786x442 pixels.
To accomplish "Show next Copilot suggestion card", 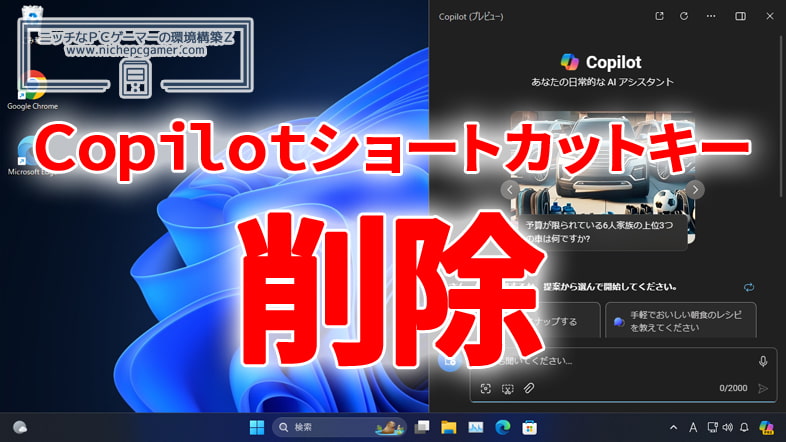I will (695, 189).
